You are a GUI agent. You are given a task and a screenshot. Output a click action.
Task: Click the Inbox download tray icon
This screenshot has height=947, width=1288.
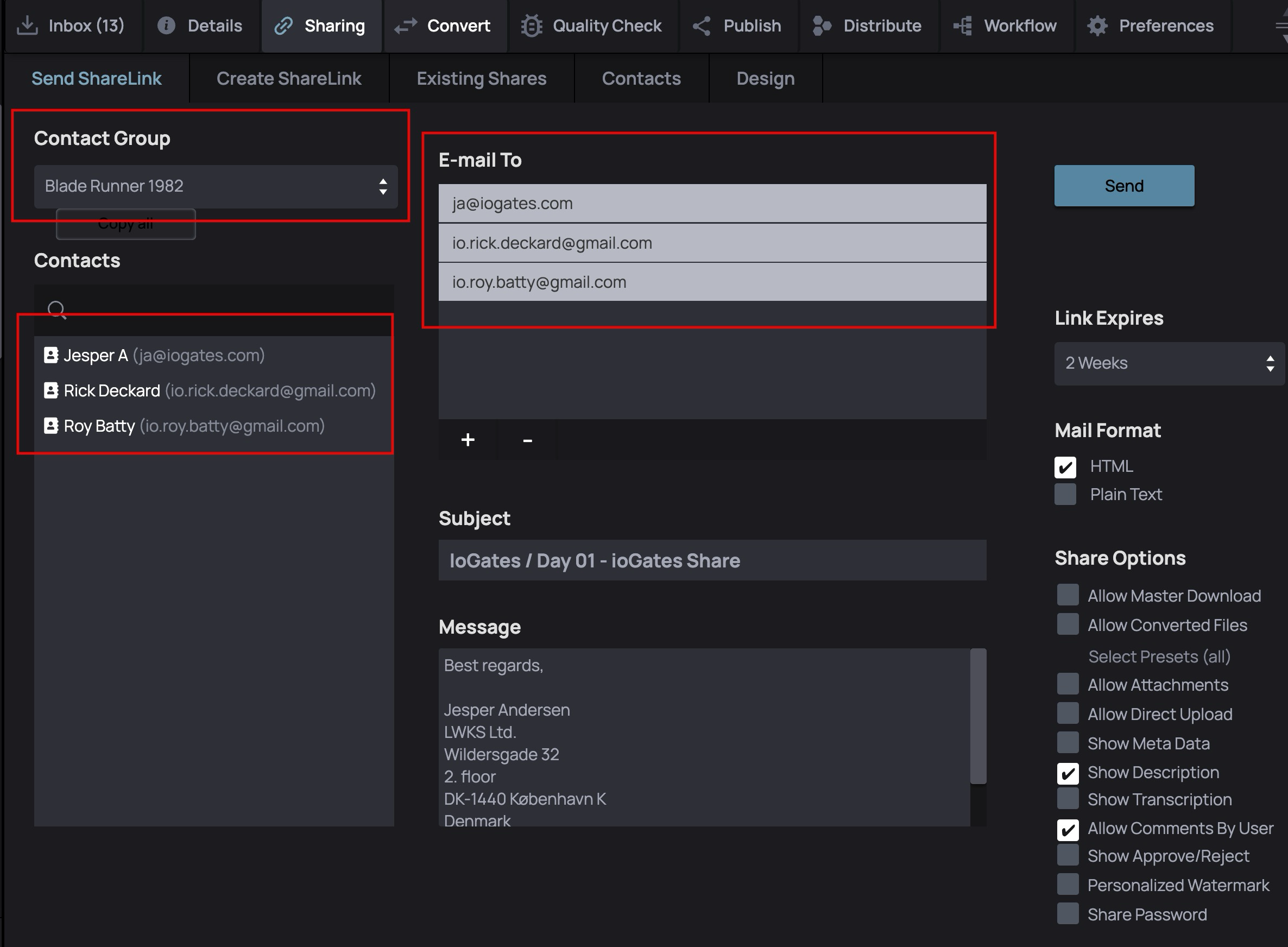click(27, 26)
